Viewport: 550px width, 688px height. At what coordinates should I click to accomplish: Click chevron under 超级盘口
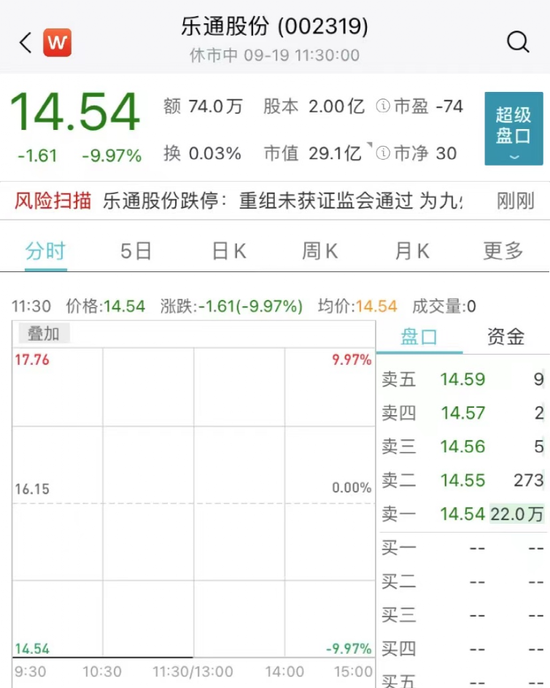tap(514, 157)
